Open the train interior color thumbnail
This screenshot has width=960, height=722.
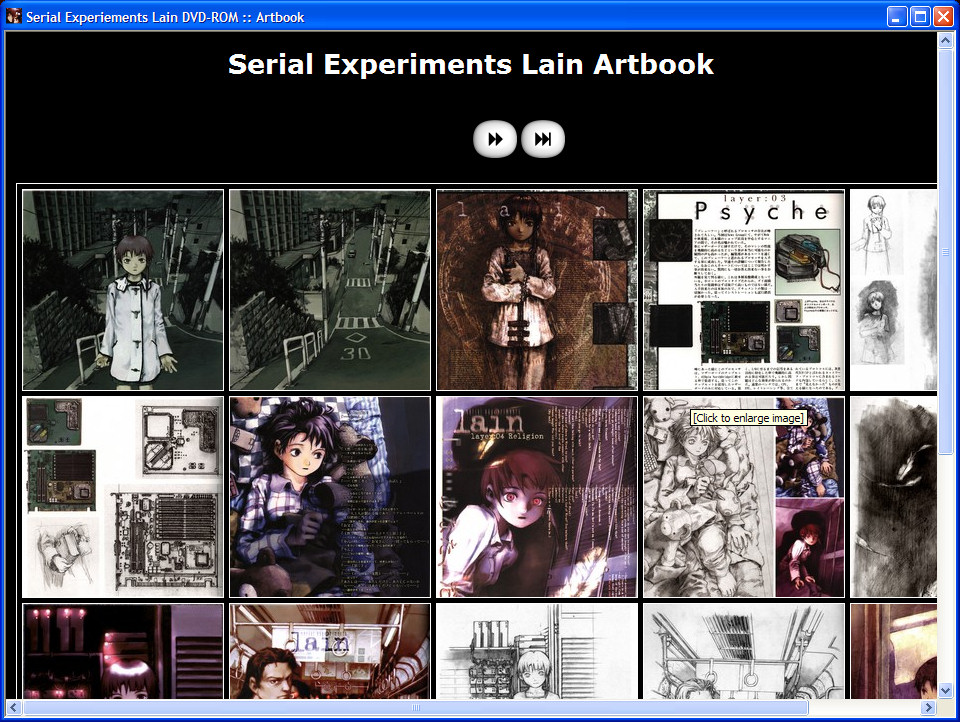[330, 651]
